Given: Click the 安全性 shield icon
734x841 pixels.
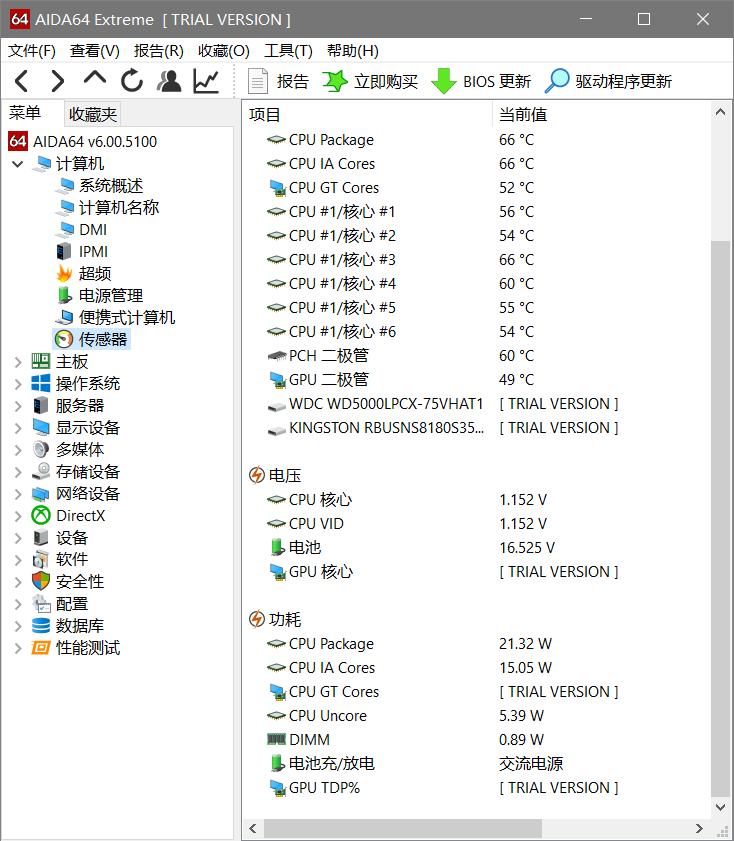Looking at the screenshot, I should point(41,581).
